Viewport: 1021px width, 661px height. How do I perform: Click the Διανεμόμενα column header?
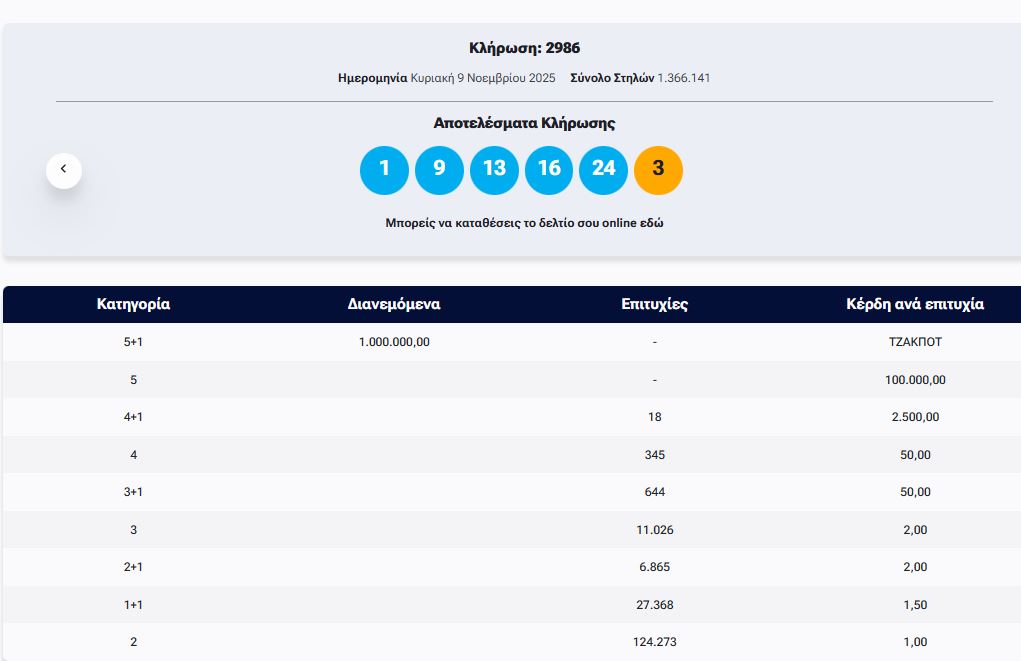point(394,304)
